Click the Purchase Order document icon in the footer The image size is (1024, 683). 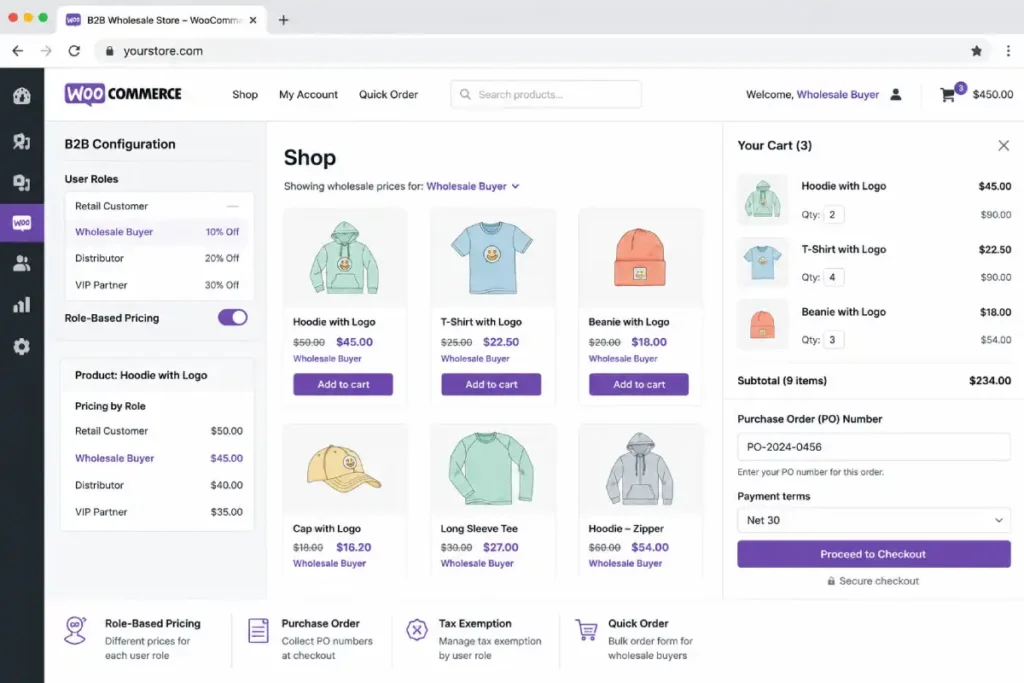(x=258, y=631)
